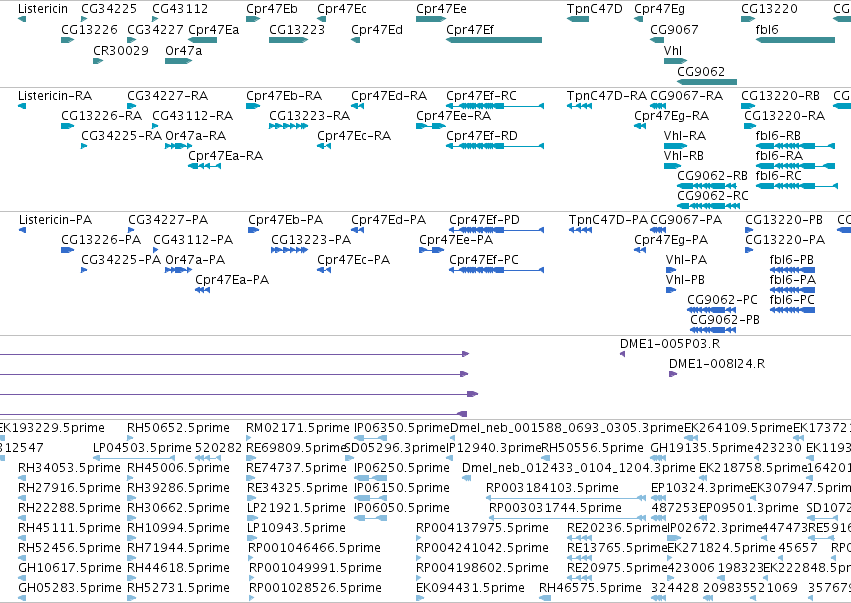The image size is (851, 603).
Task: Click the TpnC47D-RA transcript label
Action: 607,96
